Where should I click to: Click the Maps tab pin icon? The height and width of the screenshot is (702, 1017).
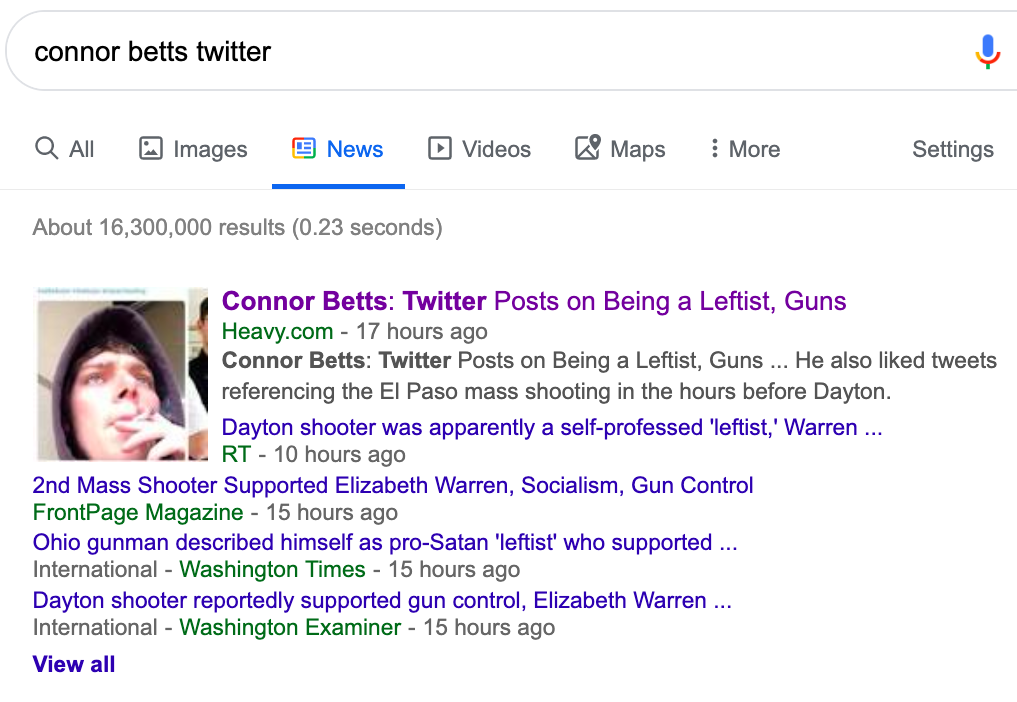pyautogui.click(x=587, y=149)
